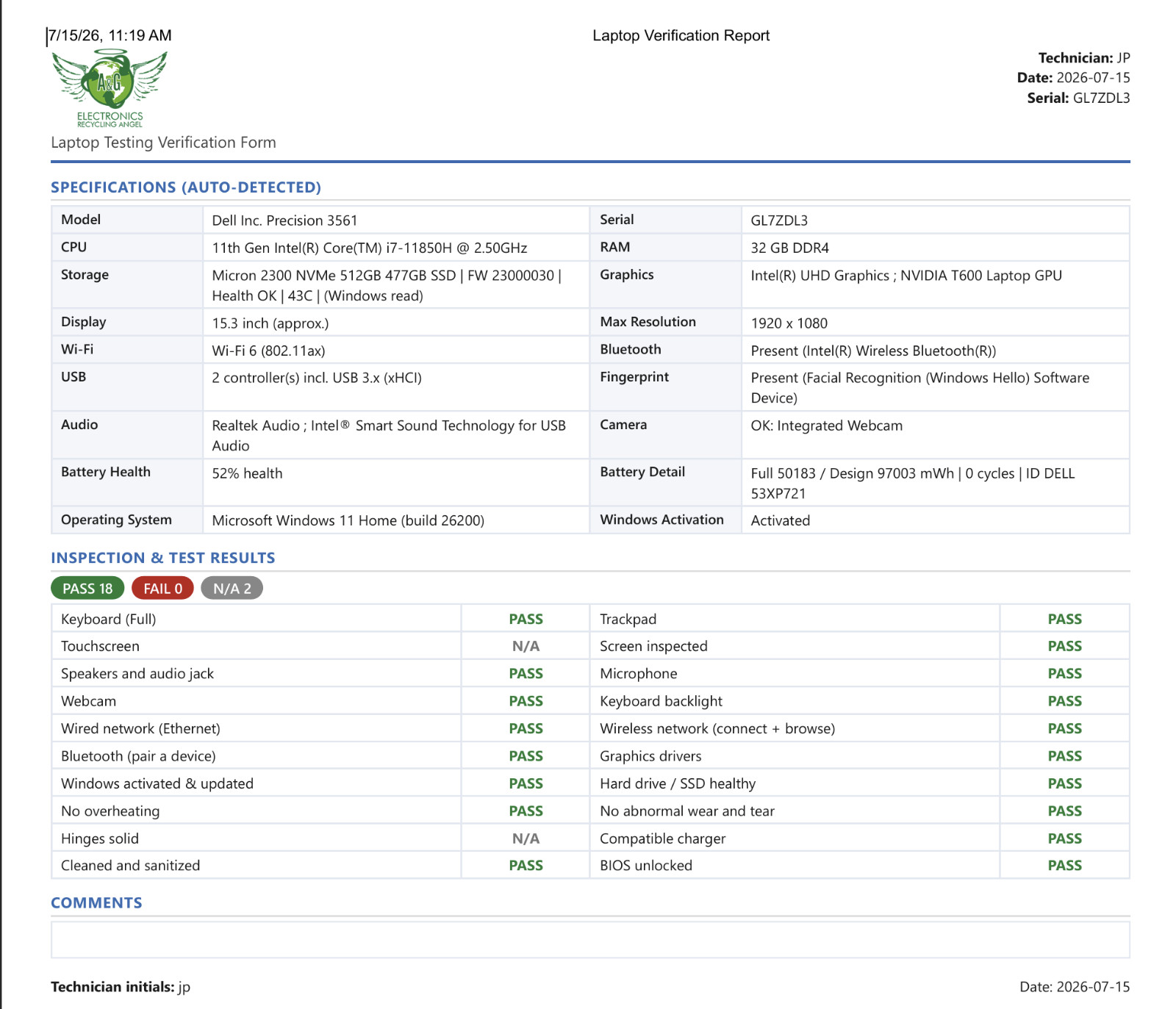Image resolution: width=1176 pixels, height=1009 pixels.
Task: Click the 'Wireless network (connect + browse)' label
Action: [x=717, y=728]
